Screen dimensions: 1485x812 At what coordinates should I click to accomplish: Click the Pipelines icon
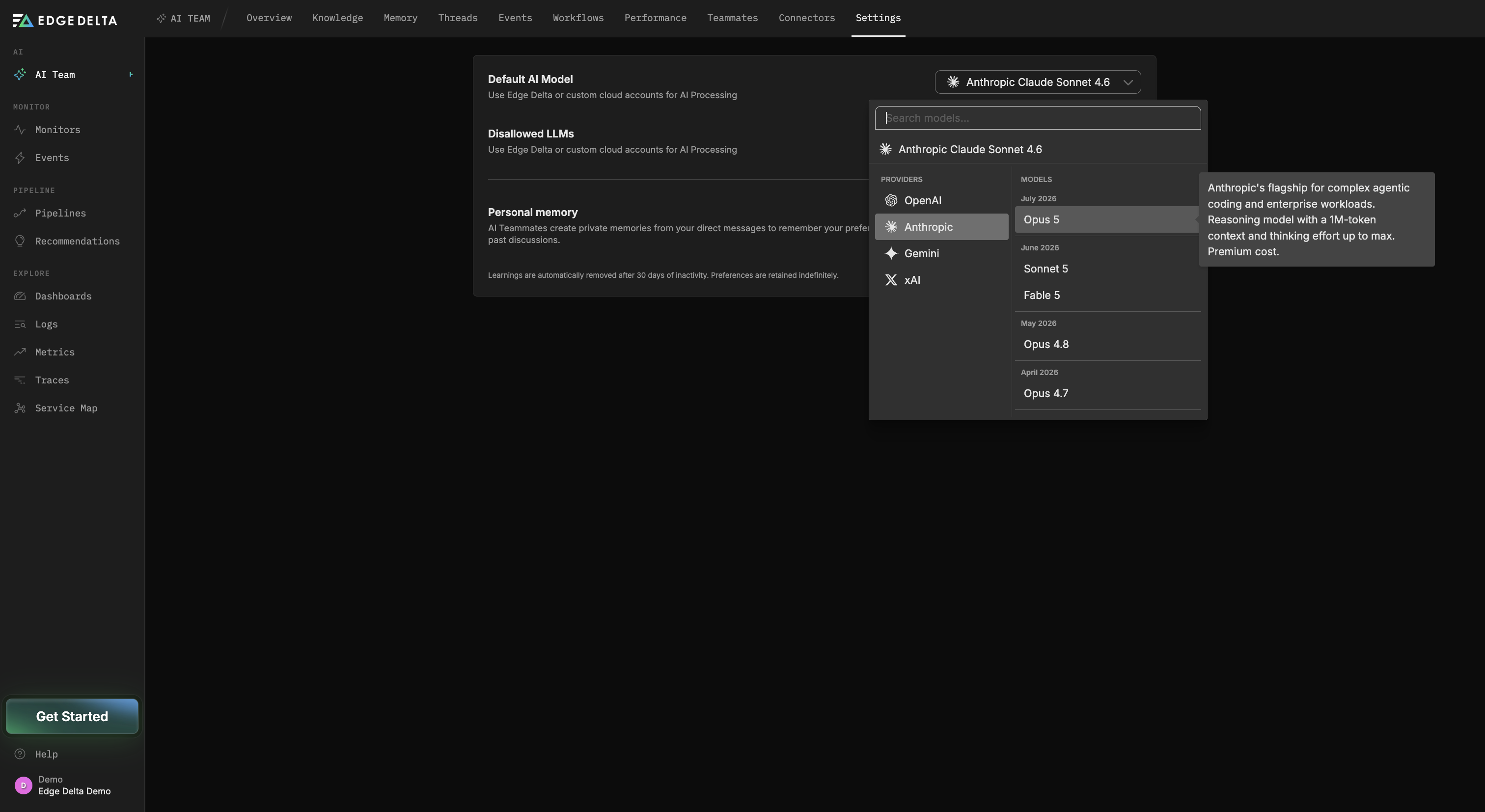click(20, 213)
